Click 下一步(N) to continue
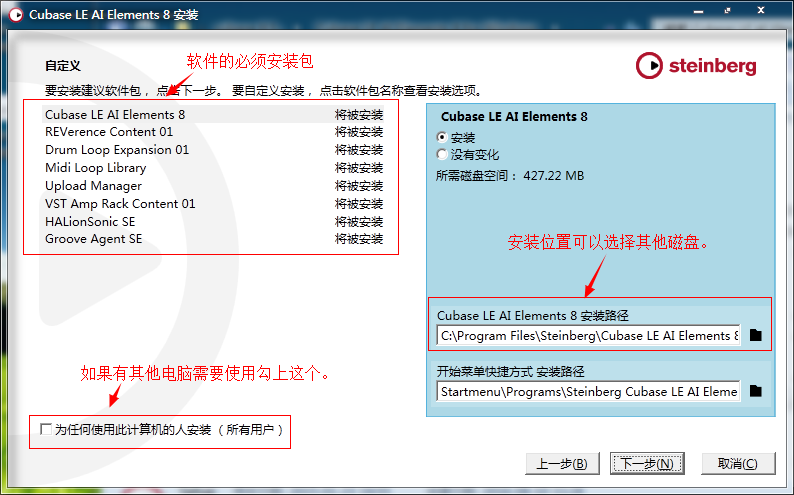This screenshot has height=495, width=794. 647,464
